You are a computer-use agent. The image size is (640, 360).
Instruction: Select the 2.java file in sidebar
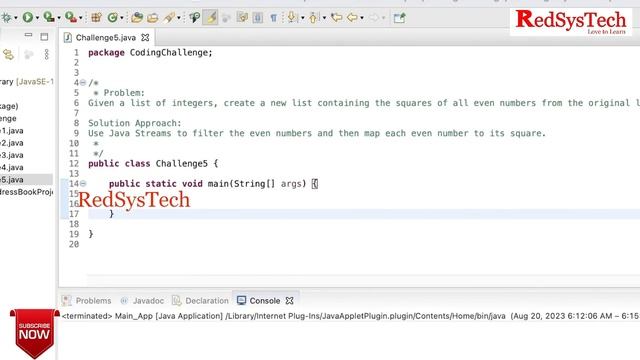tap(12, 143)
